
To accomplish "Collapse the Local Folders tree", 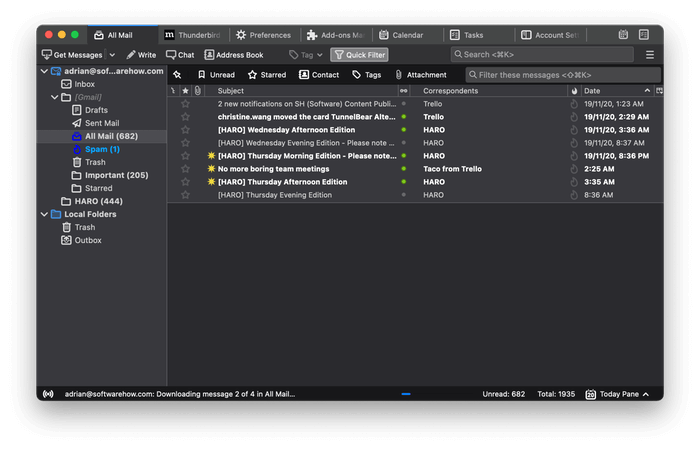I will (42, 214).
